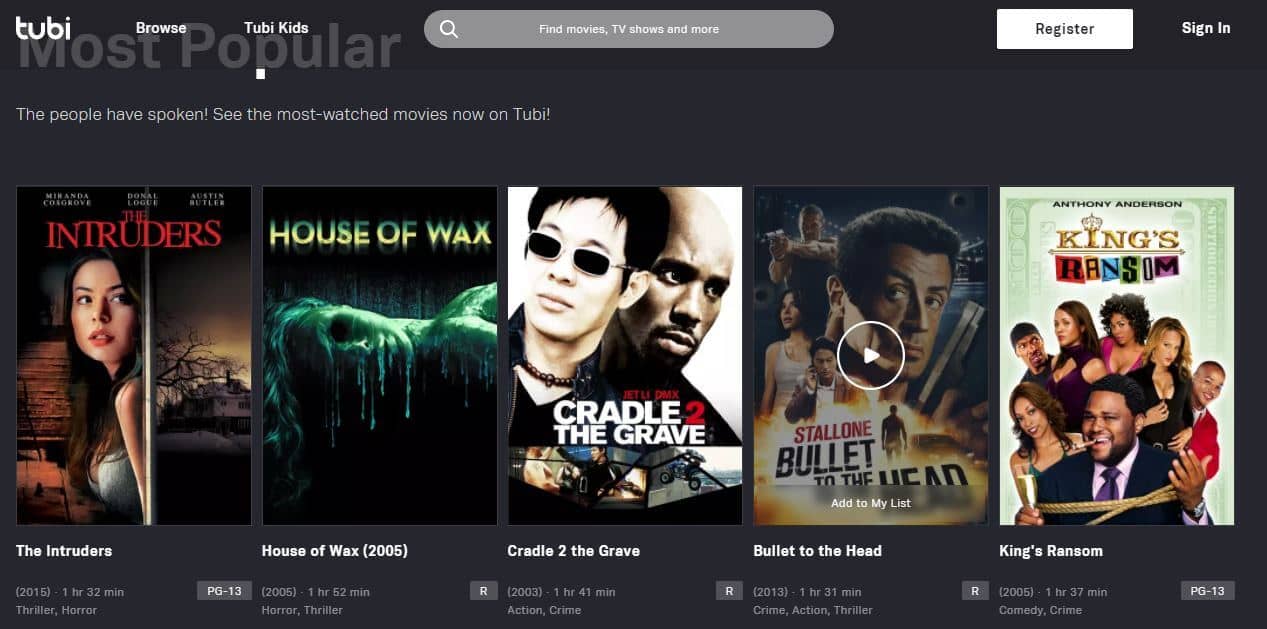1267x629 pixels.
Task: Click the Register button
Action: pyautogui.click(x=1065, y=29)
